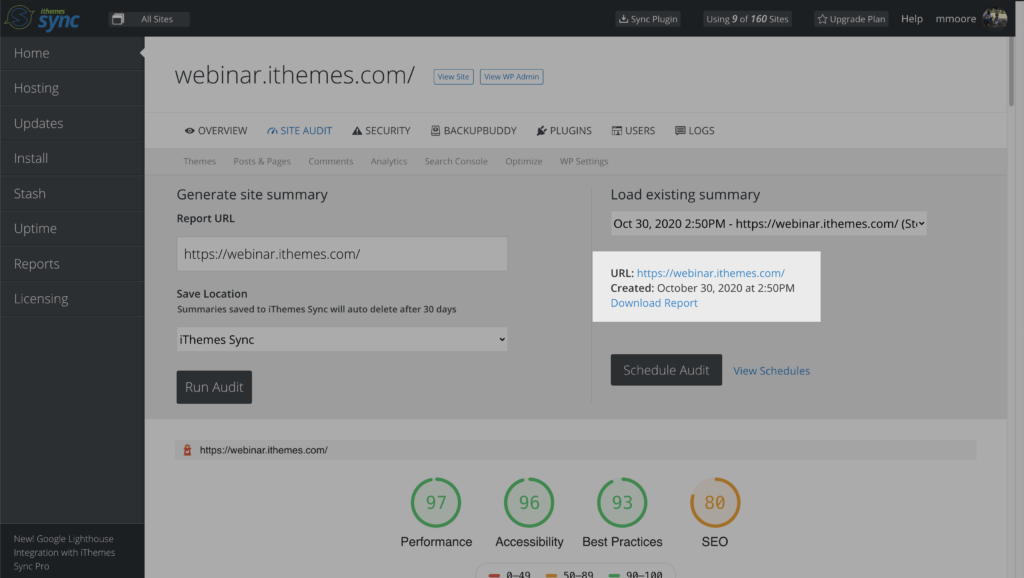Click the lighthouse report URL text
This screenshot has width=1024, height=578.
coord(263,450)
